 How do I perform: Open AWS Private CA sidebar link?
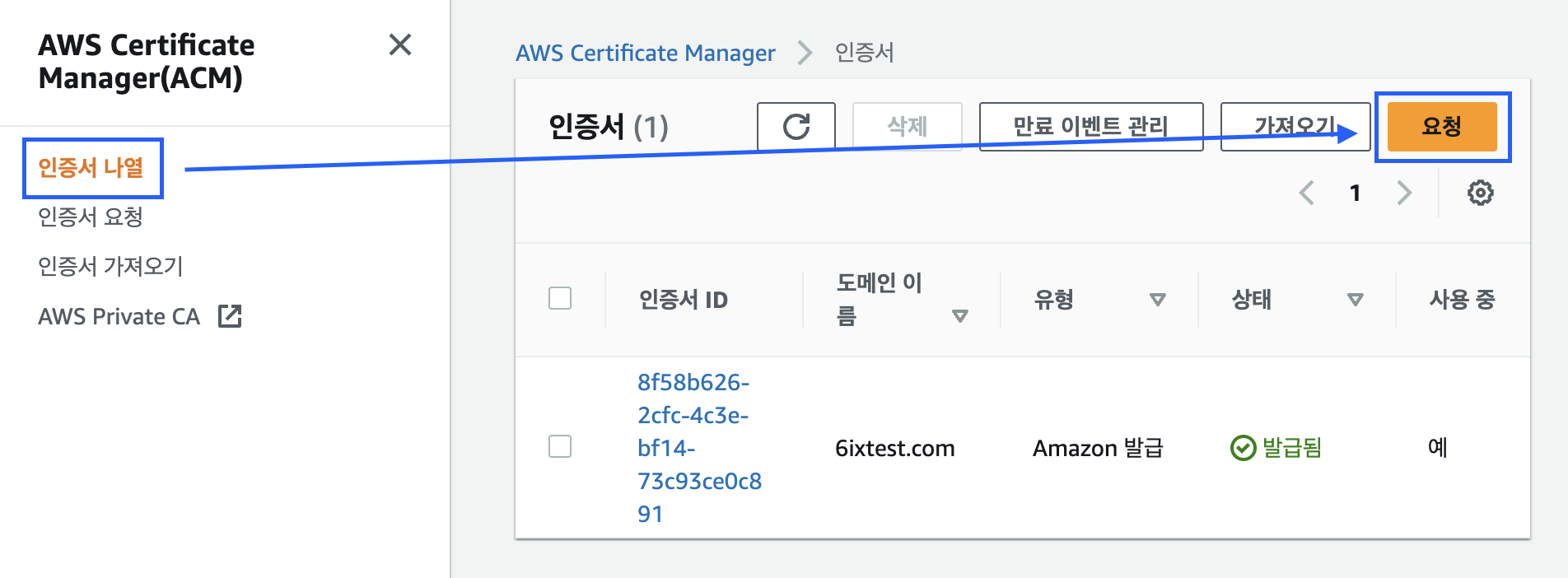(x=119, y=316)
